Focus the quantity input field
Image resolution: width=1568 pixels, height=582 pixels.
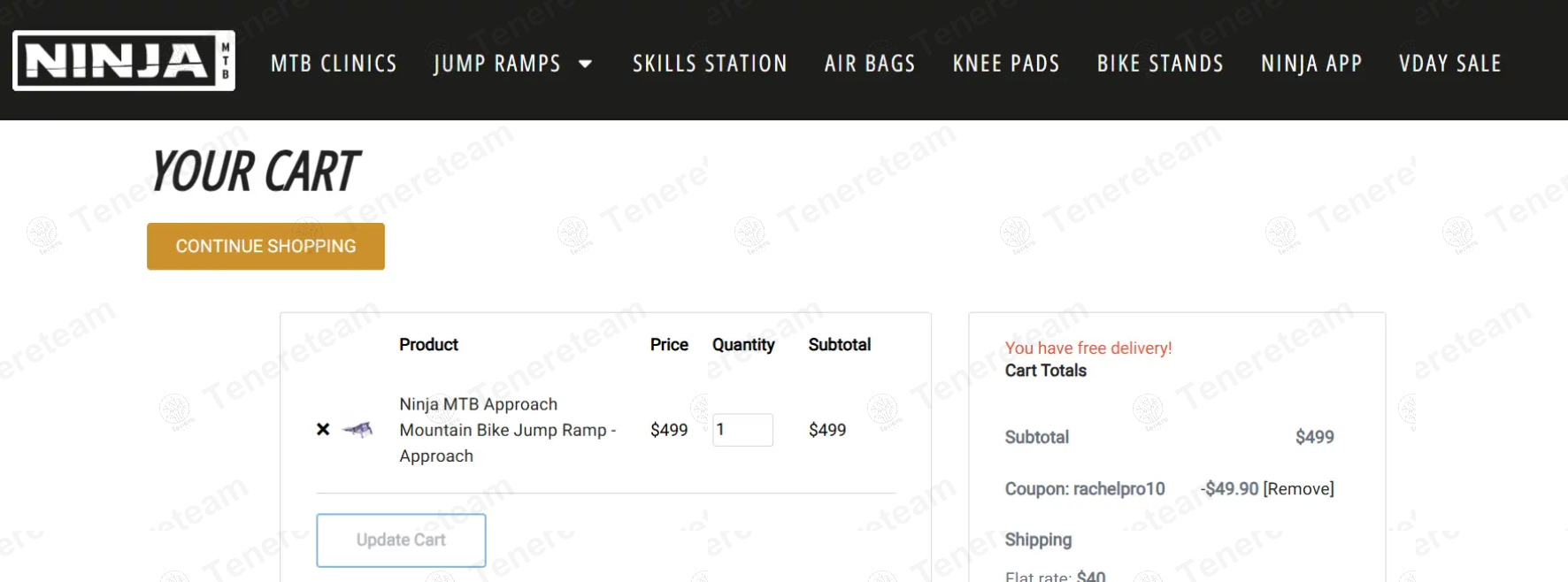point(742,430)
